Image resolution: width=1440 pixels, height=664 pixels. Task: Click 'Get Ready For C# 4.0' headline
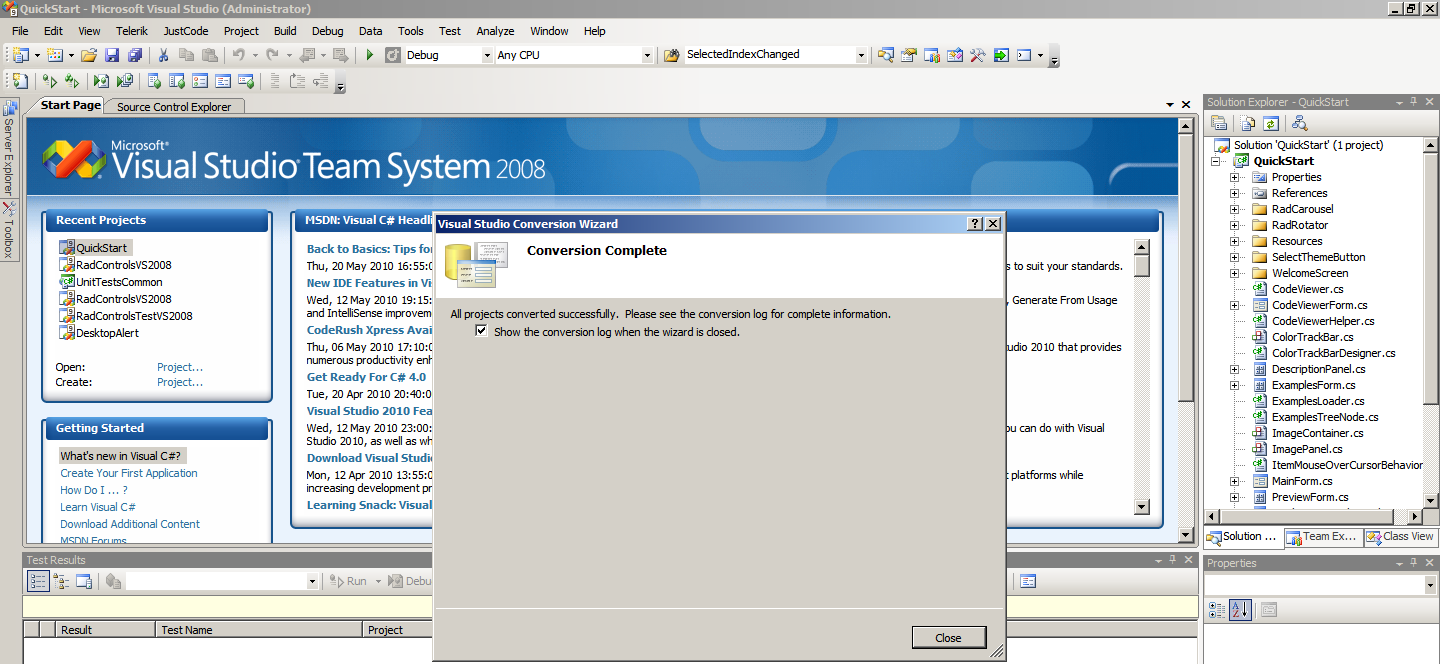point(366,377)
